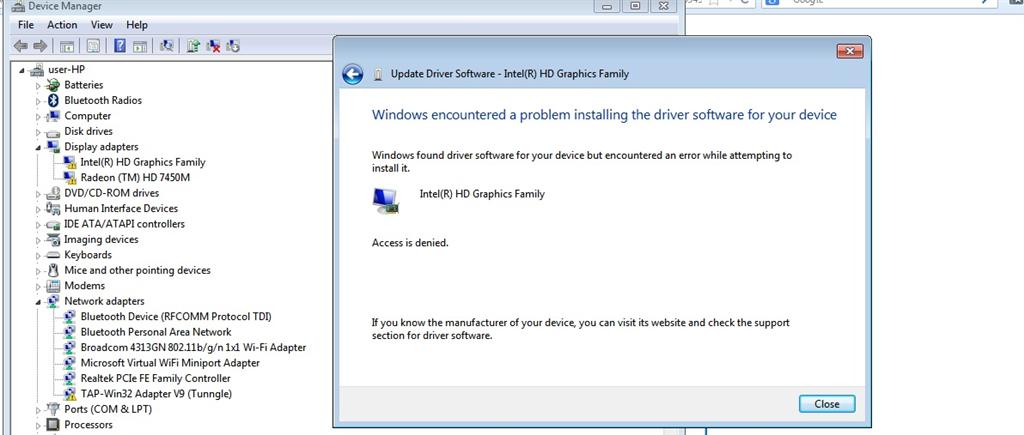Click the 'Access is denied.' error text
This screenshot has height=435, width=1024.
coord(410,243)
